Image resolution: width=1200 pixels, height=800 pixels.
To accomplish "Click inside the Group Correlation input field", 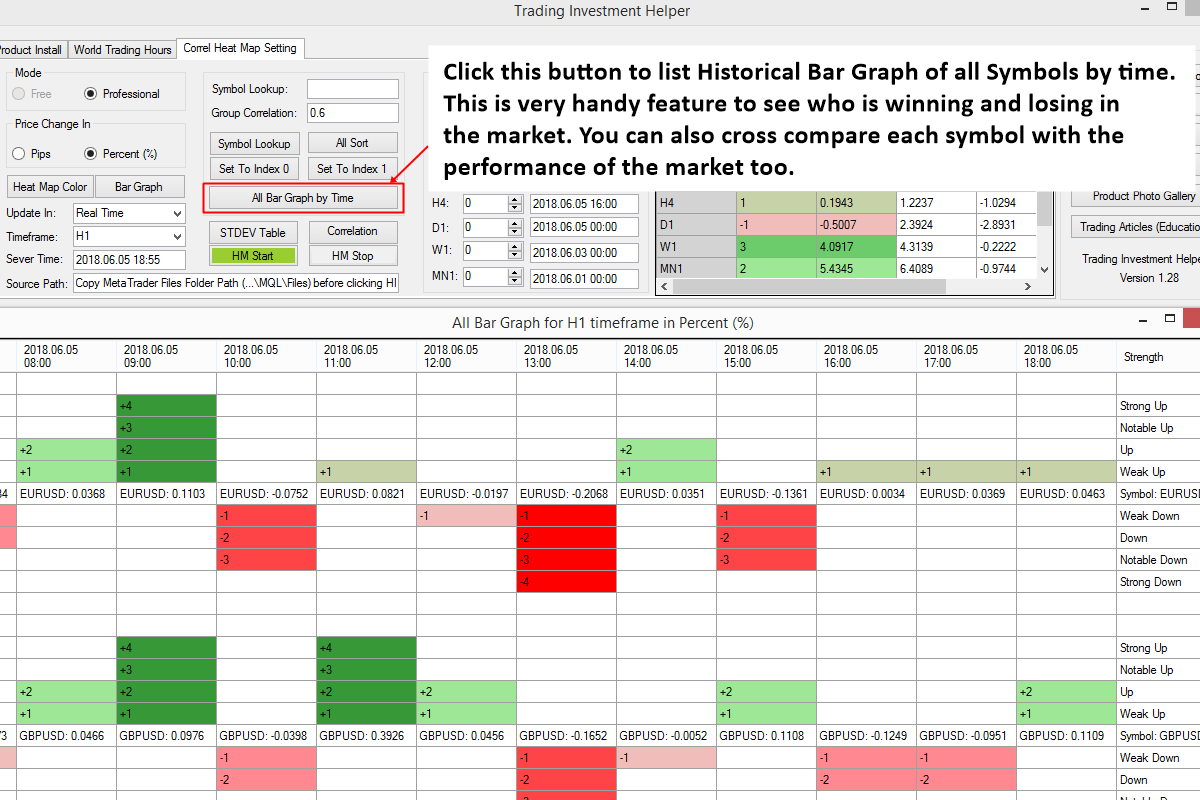I will (351, 112).
